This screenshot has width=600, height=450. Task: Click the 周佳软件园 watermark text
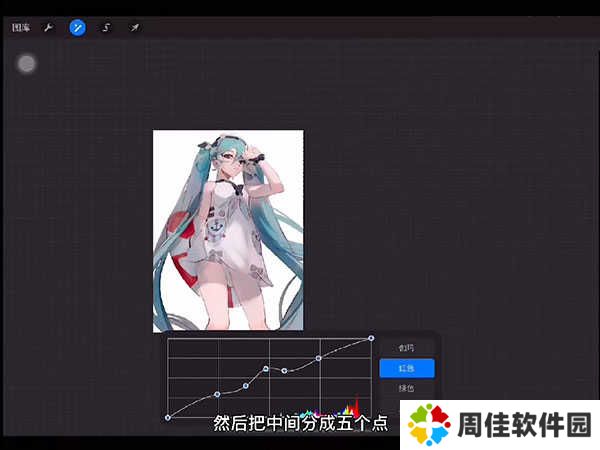[523, 425]
